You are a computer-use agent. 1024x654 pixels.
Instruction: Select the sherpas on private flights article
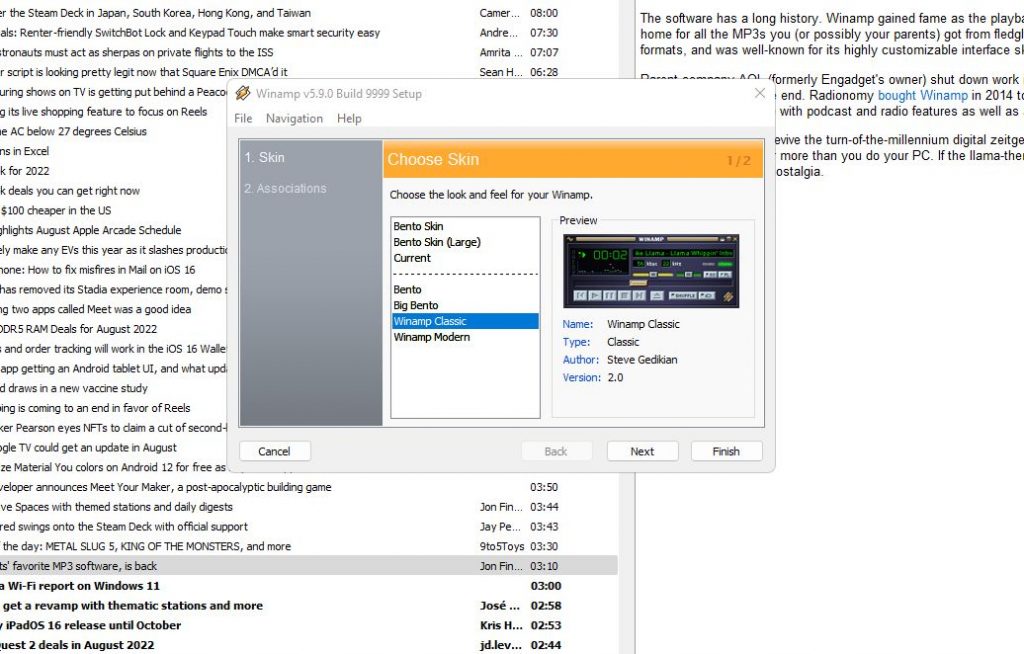point(308,52)
